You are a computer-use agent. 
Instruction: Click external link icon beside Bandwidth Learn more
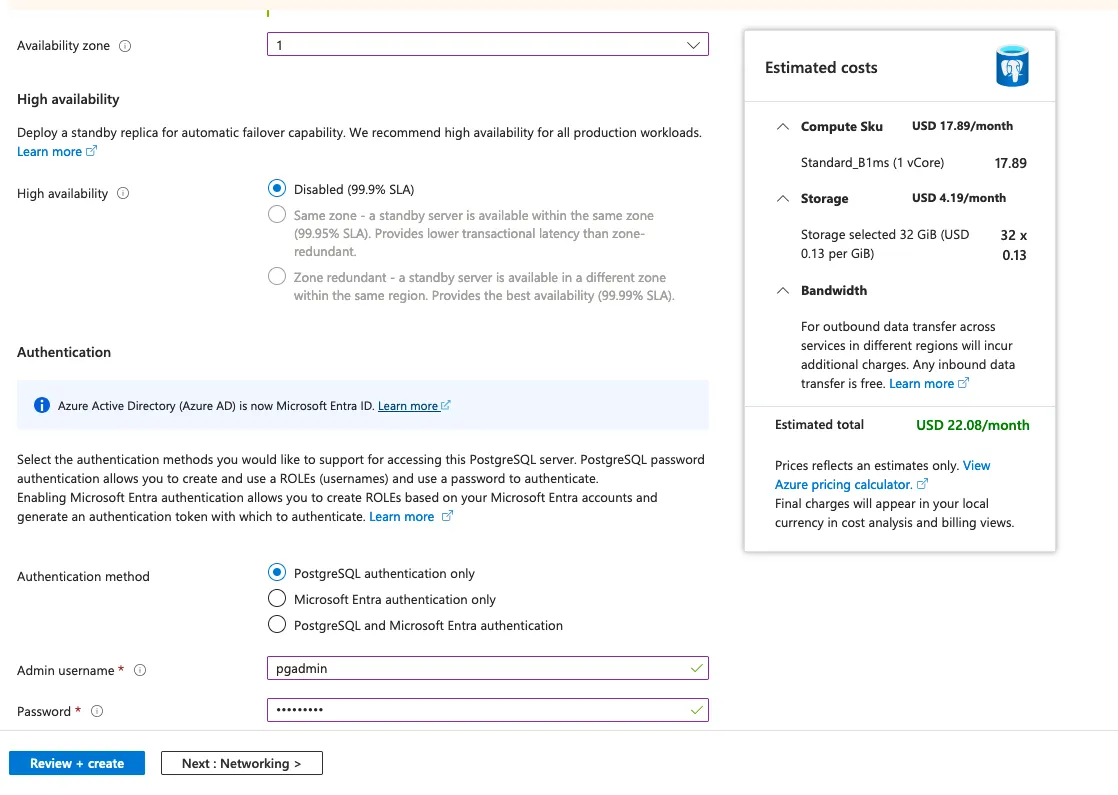click(x=964, y=384)
